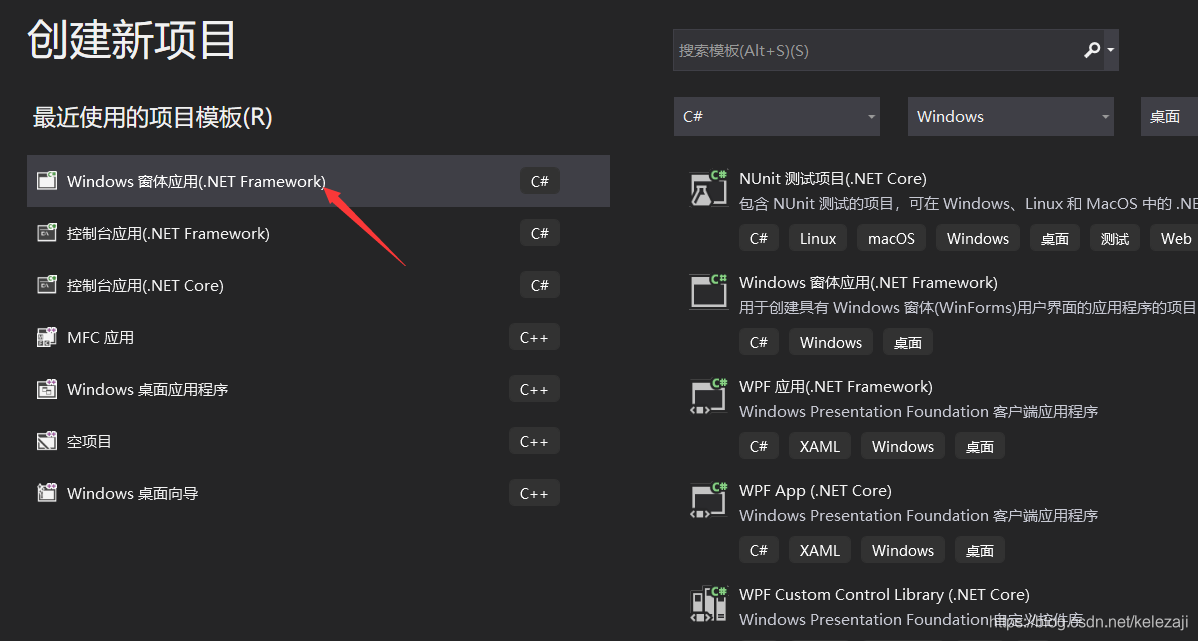1198x641 pixels.
Task: Select the 空项目 recent template
Action: point(318,441)
